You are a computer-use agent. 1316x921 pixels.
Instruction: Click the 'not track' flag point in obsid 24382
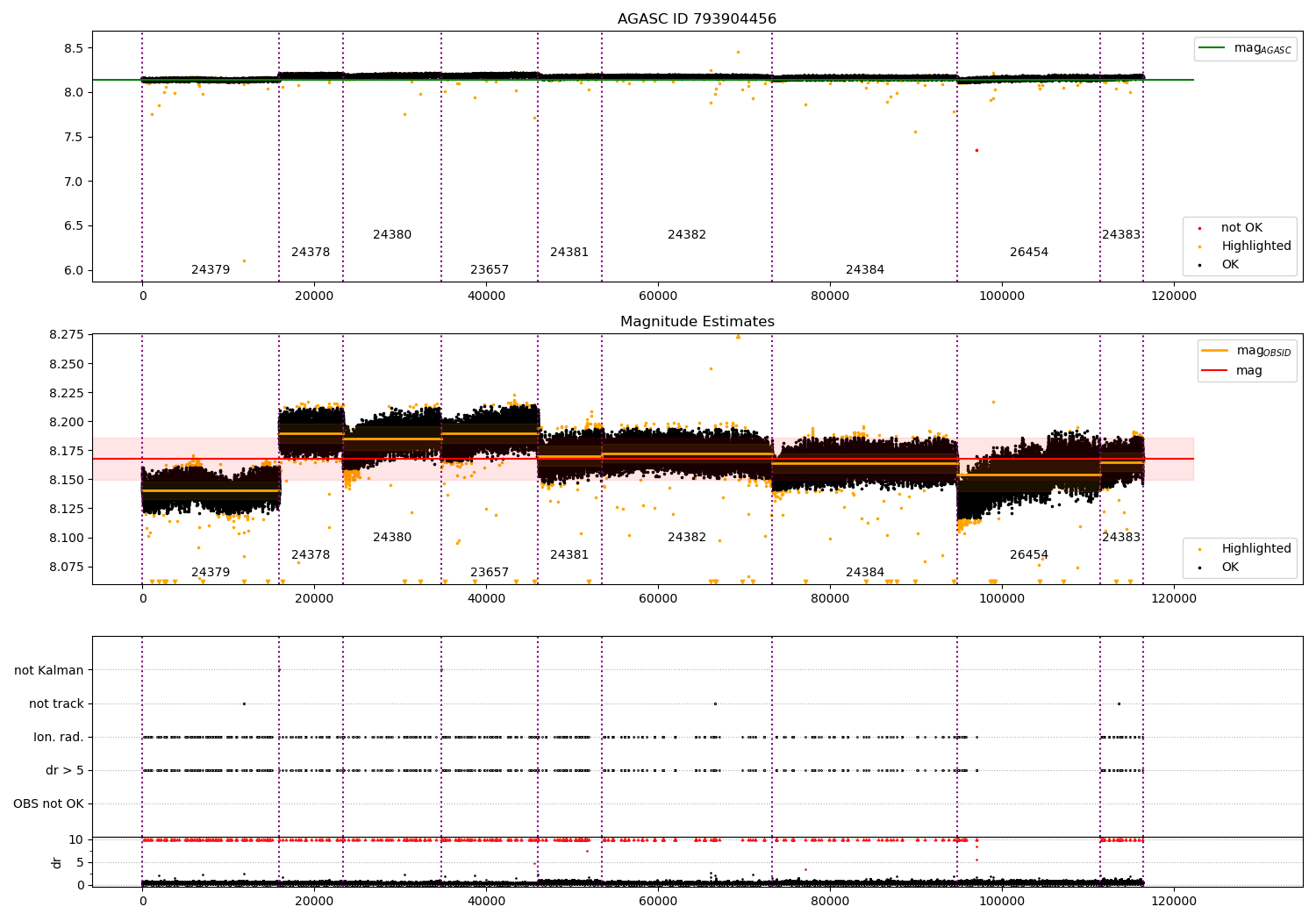click(715, 703)
